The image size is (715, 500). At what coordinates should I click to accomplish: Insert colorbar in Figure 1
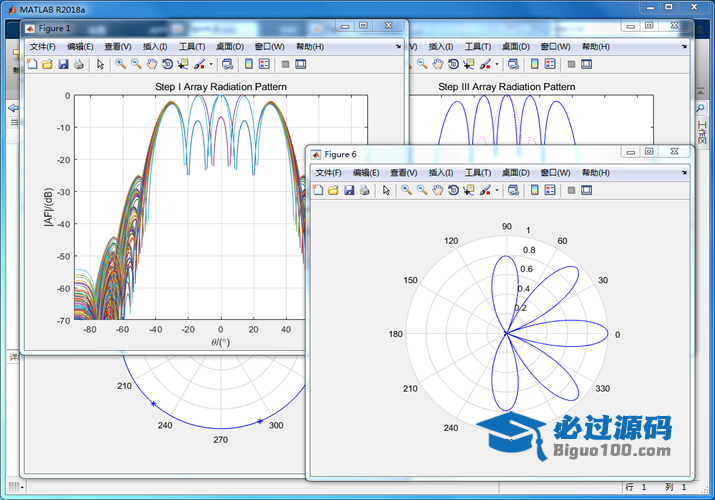coord(247,64)
